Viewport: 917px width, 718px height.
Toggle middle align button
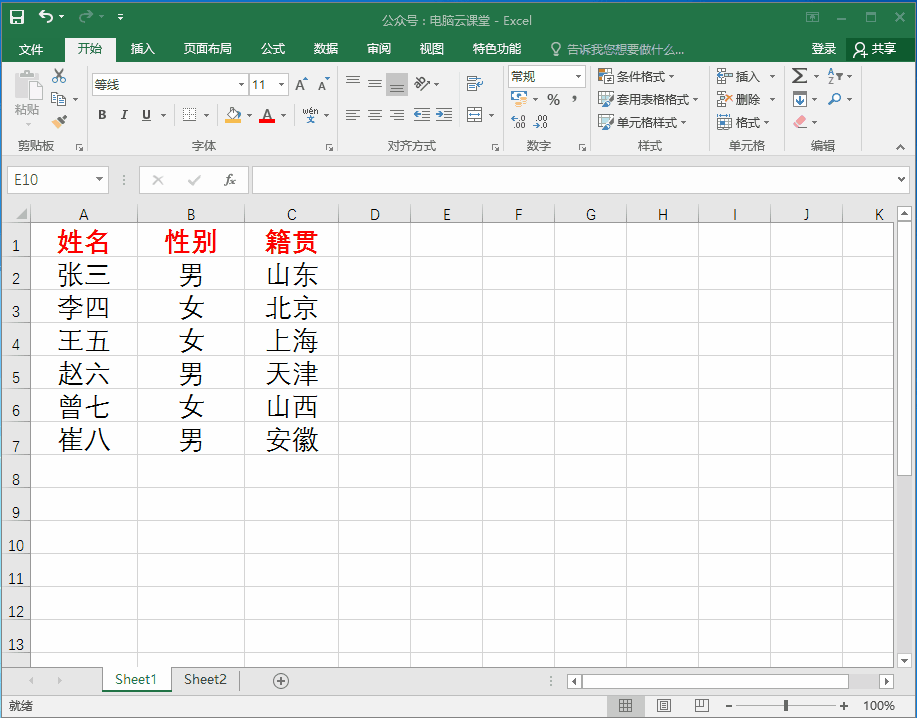coord(375,84)
